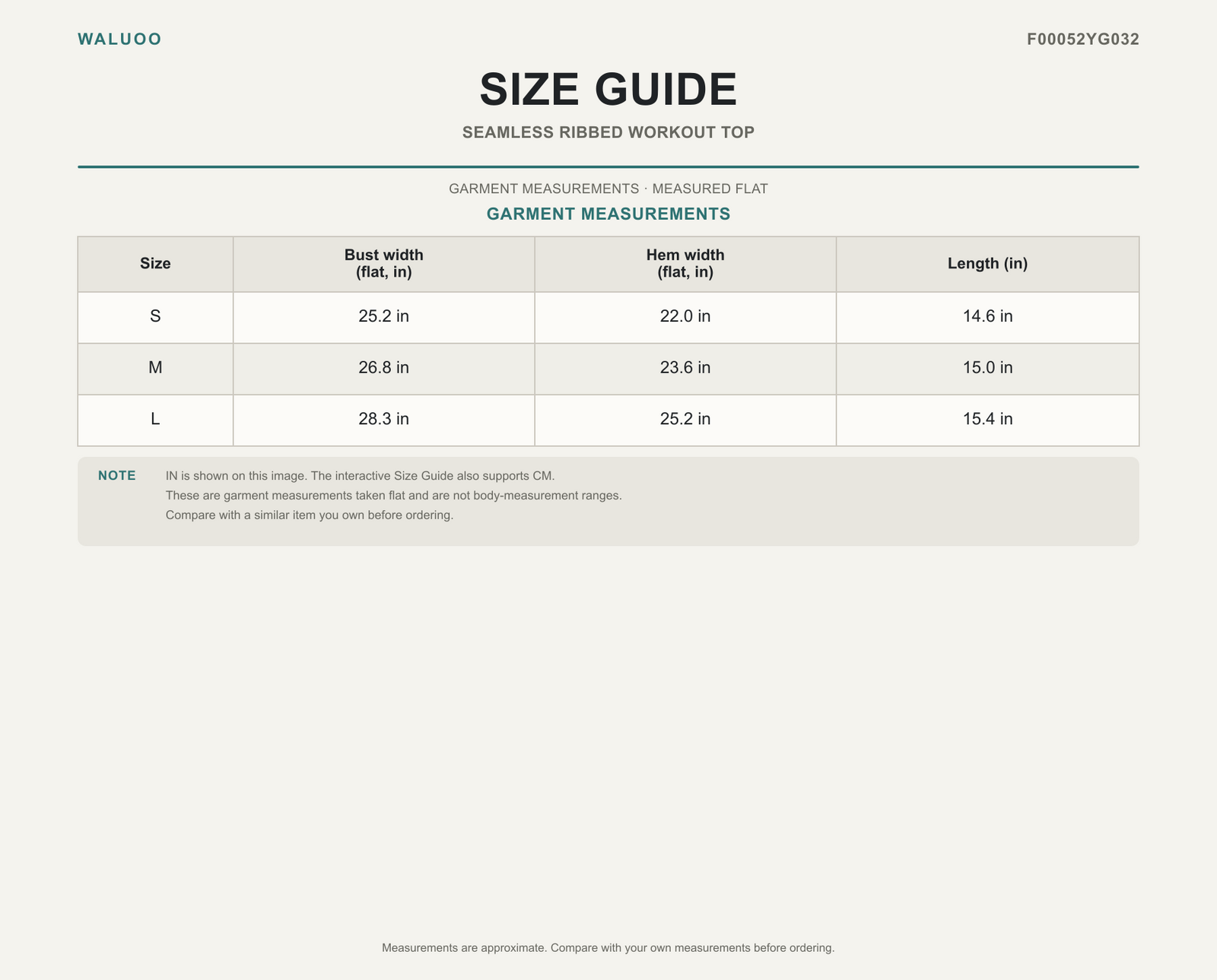1217x980 pixels.
Task: Click the teal Garment Measurements heading
Action: coord(608,214)
